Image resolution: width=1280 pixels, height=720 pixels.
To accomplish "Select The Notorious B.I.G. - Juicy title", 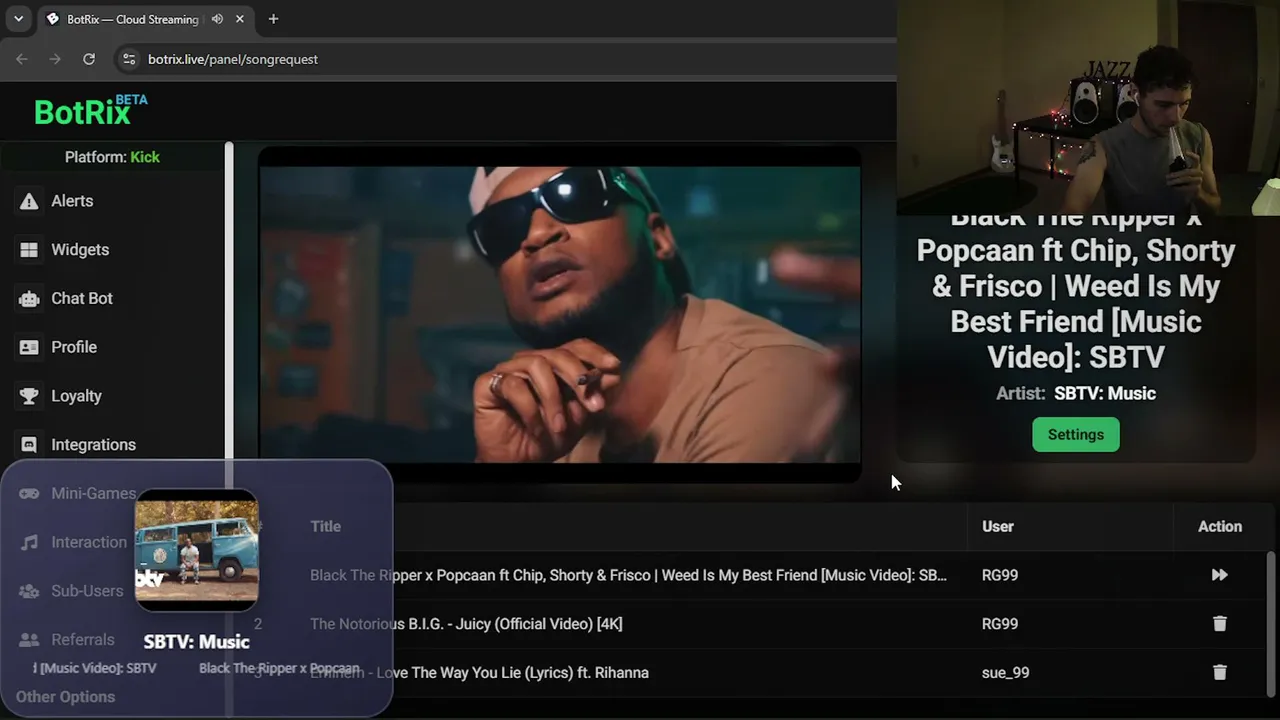I will [x=466, y=624].
